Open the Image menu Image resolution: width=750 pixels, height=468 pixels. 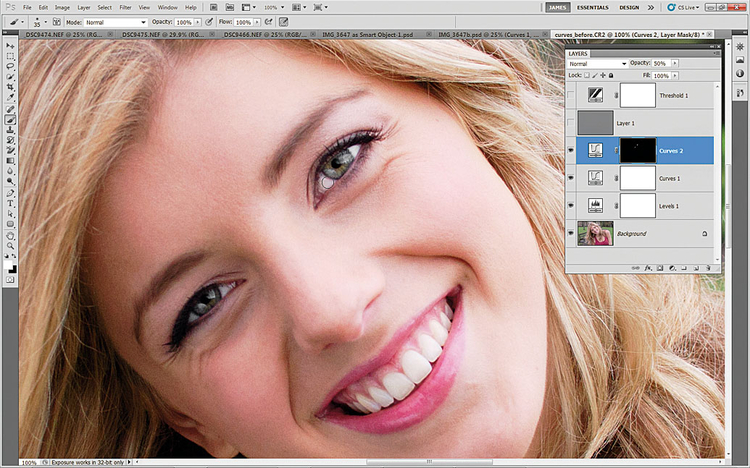click(x=62, y=8)
